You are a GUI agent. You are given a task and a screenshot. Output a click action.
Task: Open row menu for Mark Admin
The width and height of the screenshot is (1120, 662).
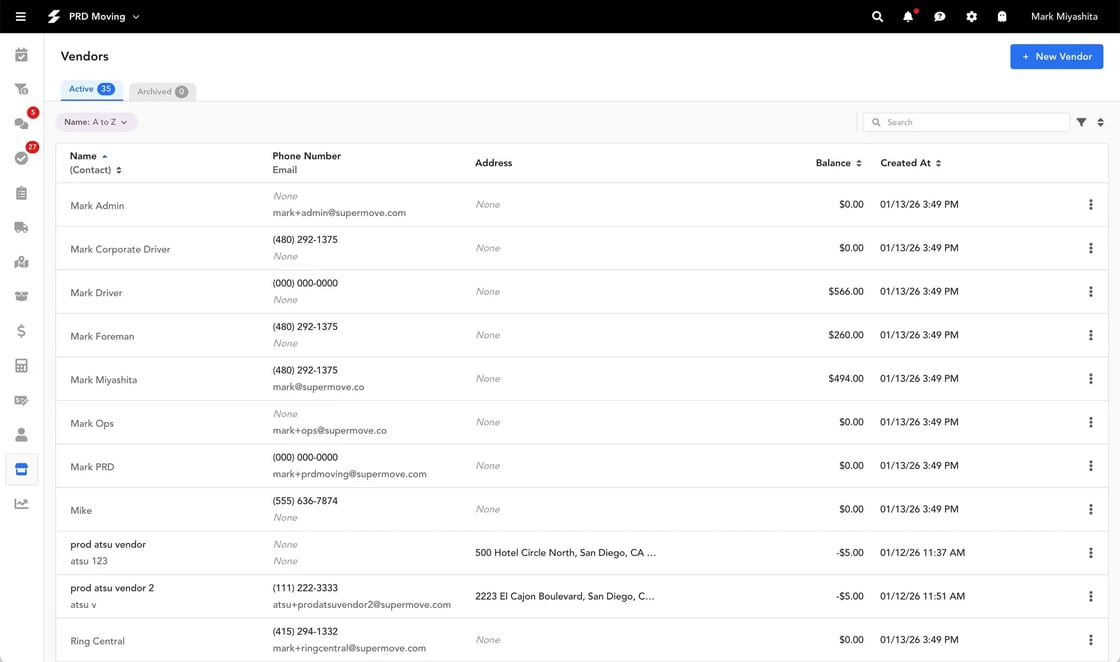coord(1091,204)
